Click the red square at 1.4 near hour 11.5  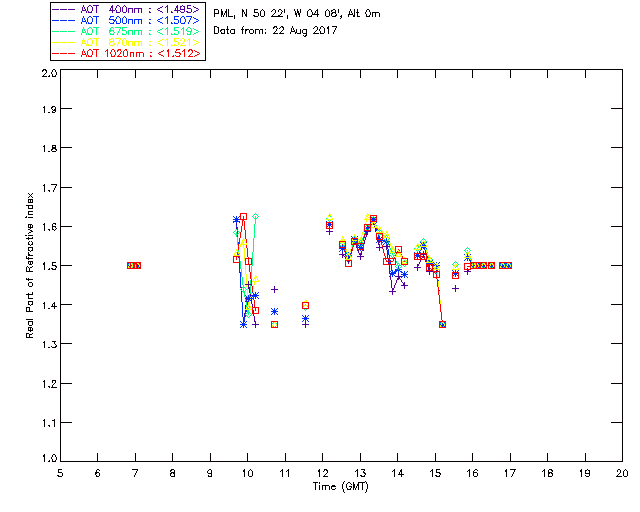point(305,305)
